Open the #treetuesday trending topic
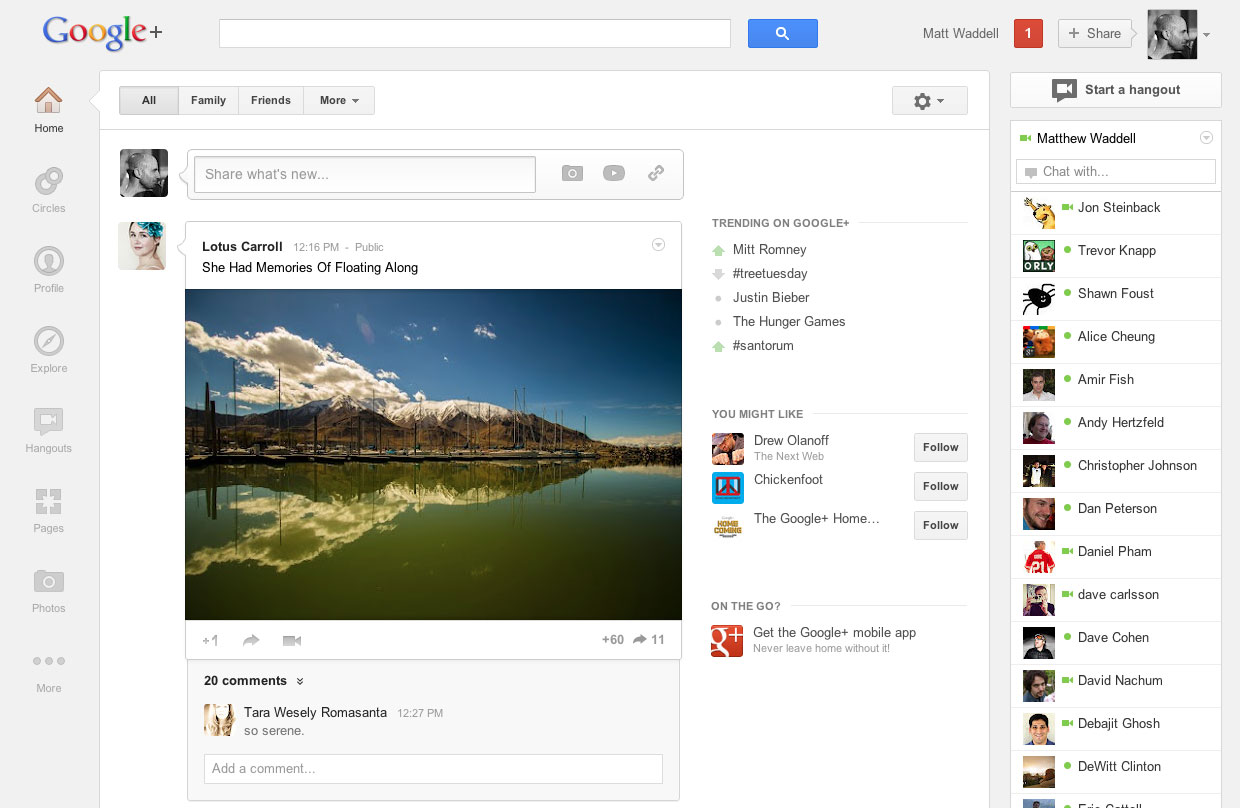 [770, 274]
